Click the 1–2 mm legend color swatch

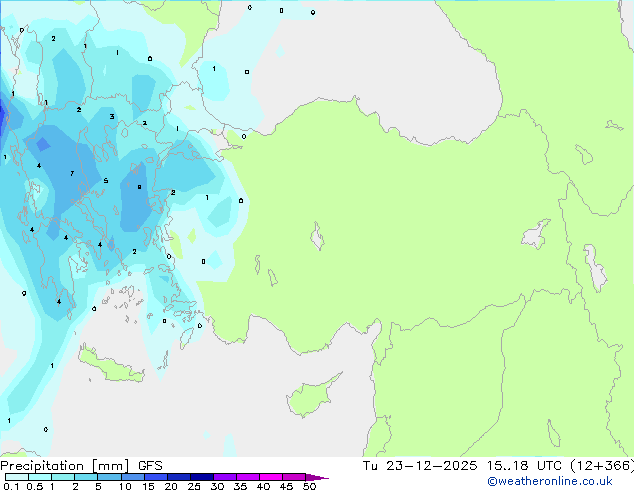[x=63, y=477]
